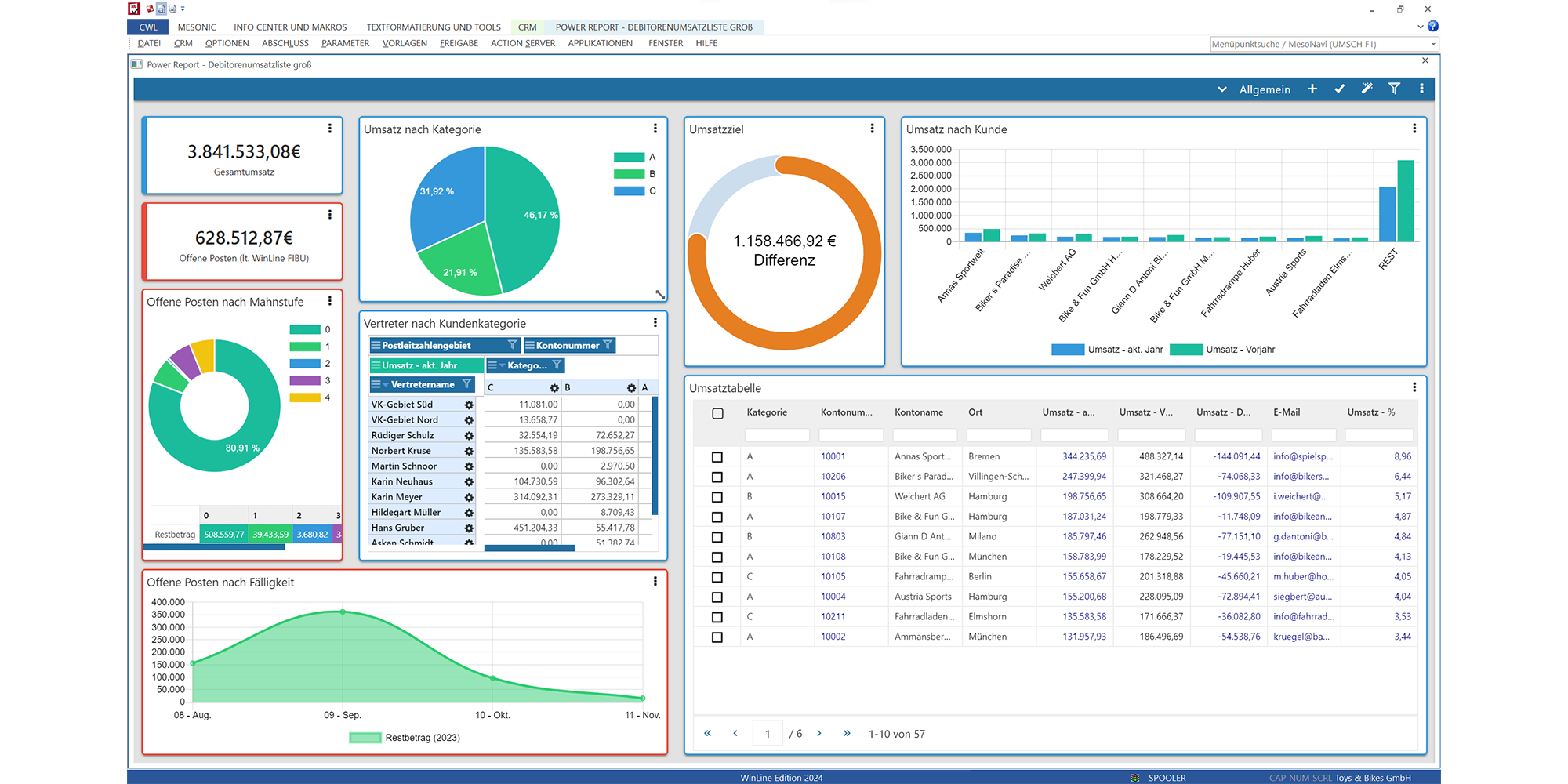Check the row checkbox for Weichert AG 10015
1568x784 pixels.
pos(717,497)
